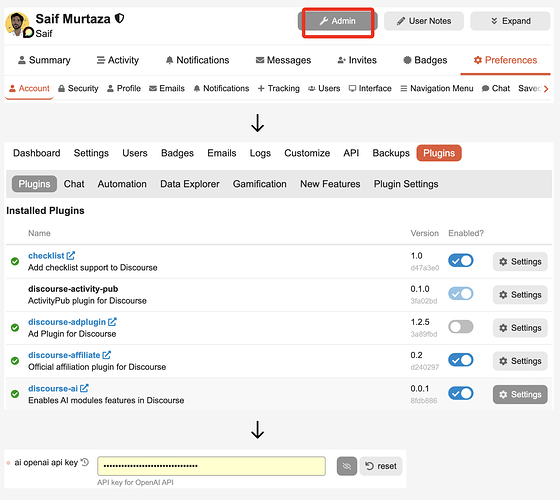This screenshot has height=500, width=560.
Task: Toggle the discourse-affiliate enabled switch
Action: [x=461, y=360]
